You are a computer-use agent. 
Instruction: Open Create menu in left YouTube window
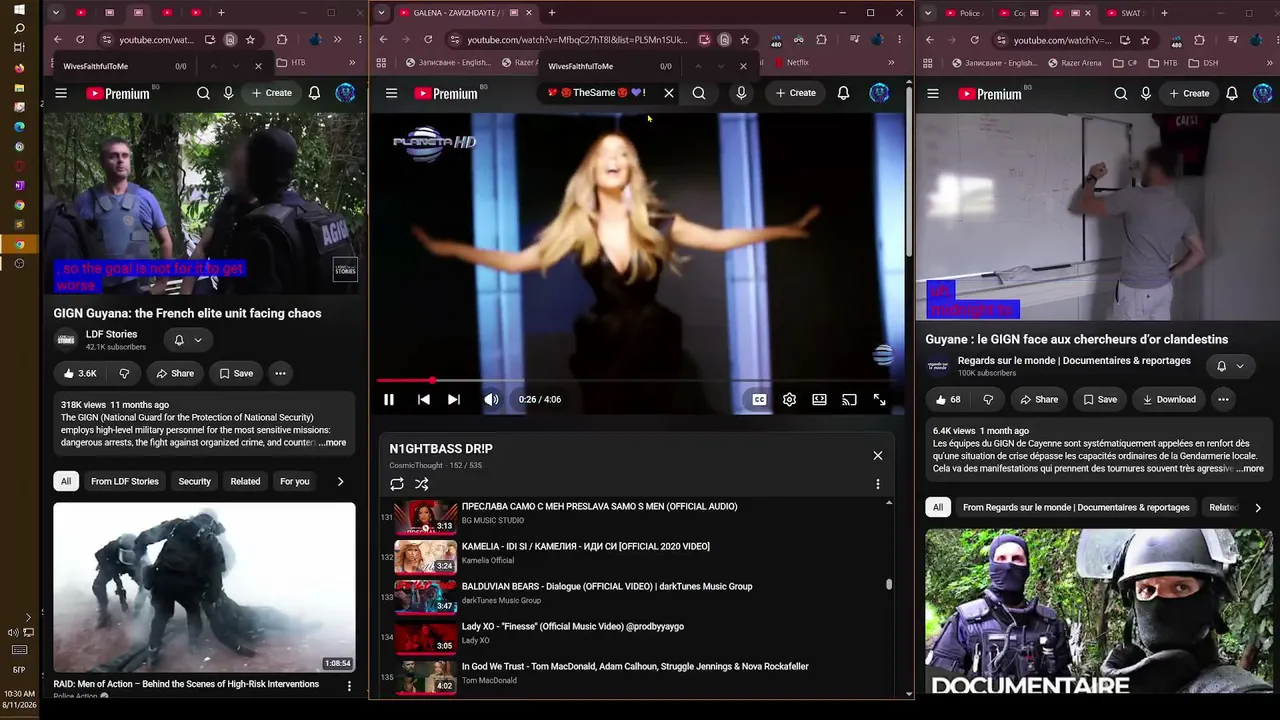click(x=272, y=93)
